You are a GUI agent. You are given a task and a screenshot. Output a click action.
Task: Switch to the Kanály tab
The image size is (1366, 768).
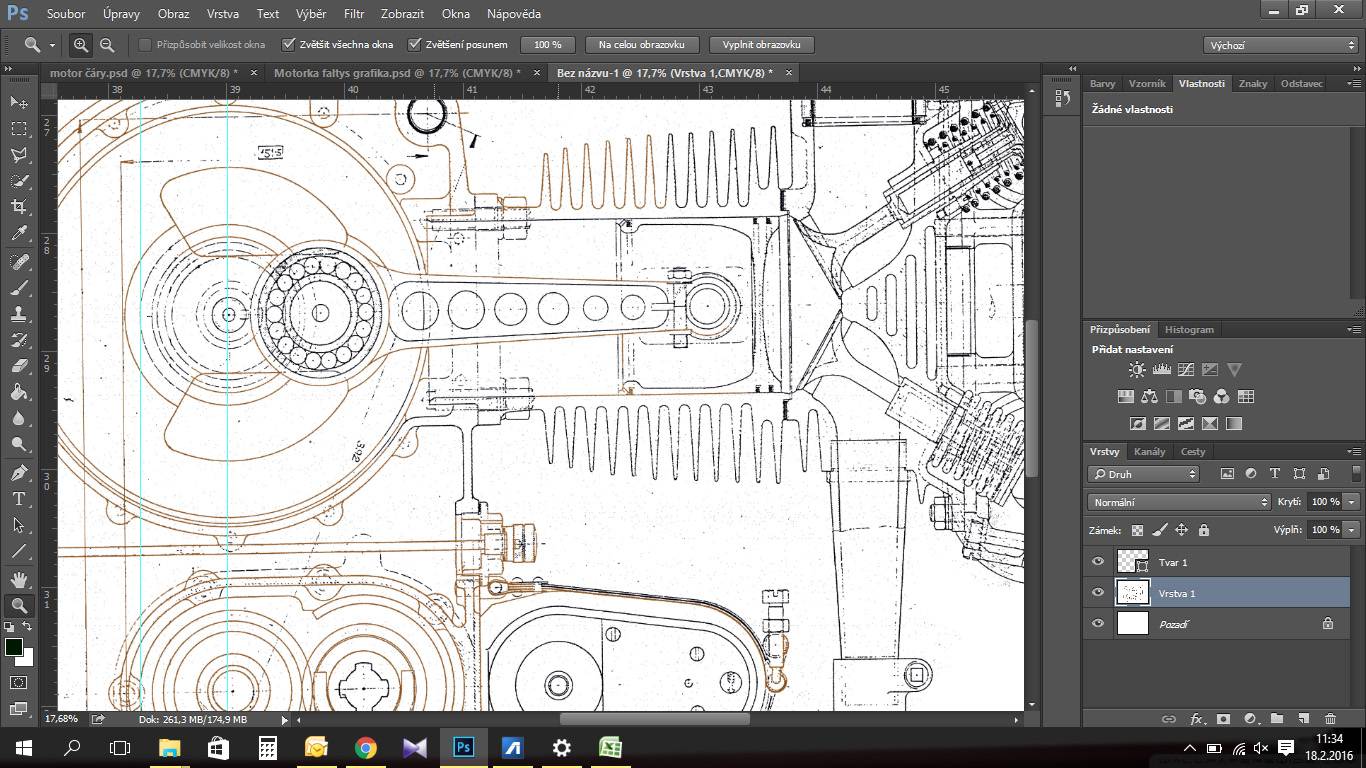[x=1149, y=452]
